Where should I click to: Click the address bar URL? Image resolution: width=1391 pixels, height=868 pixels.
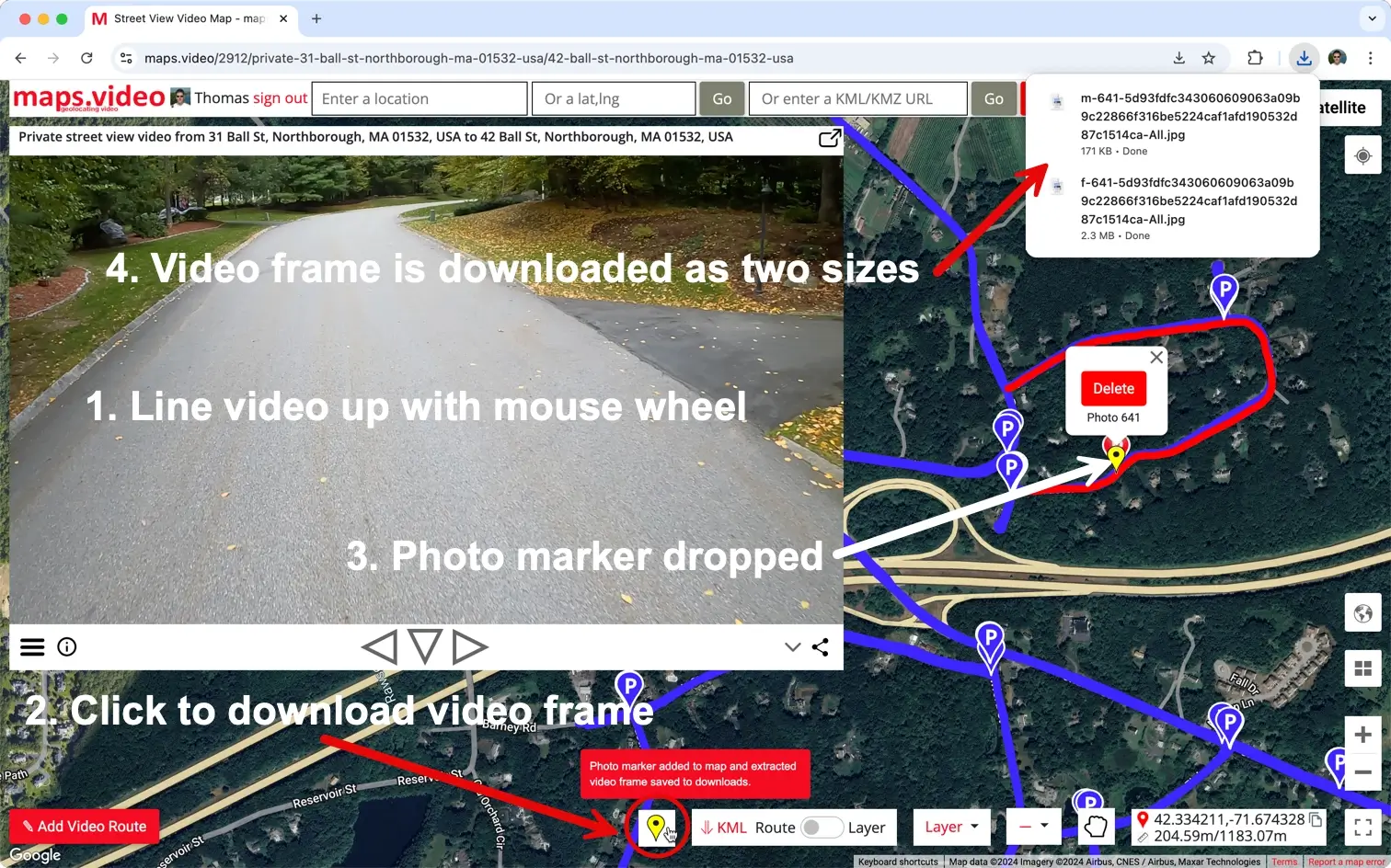click(468, 58)
